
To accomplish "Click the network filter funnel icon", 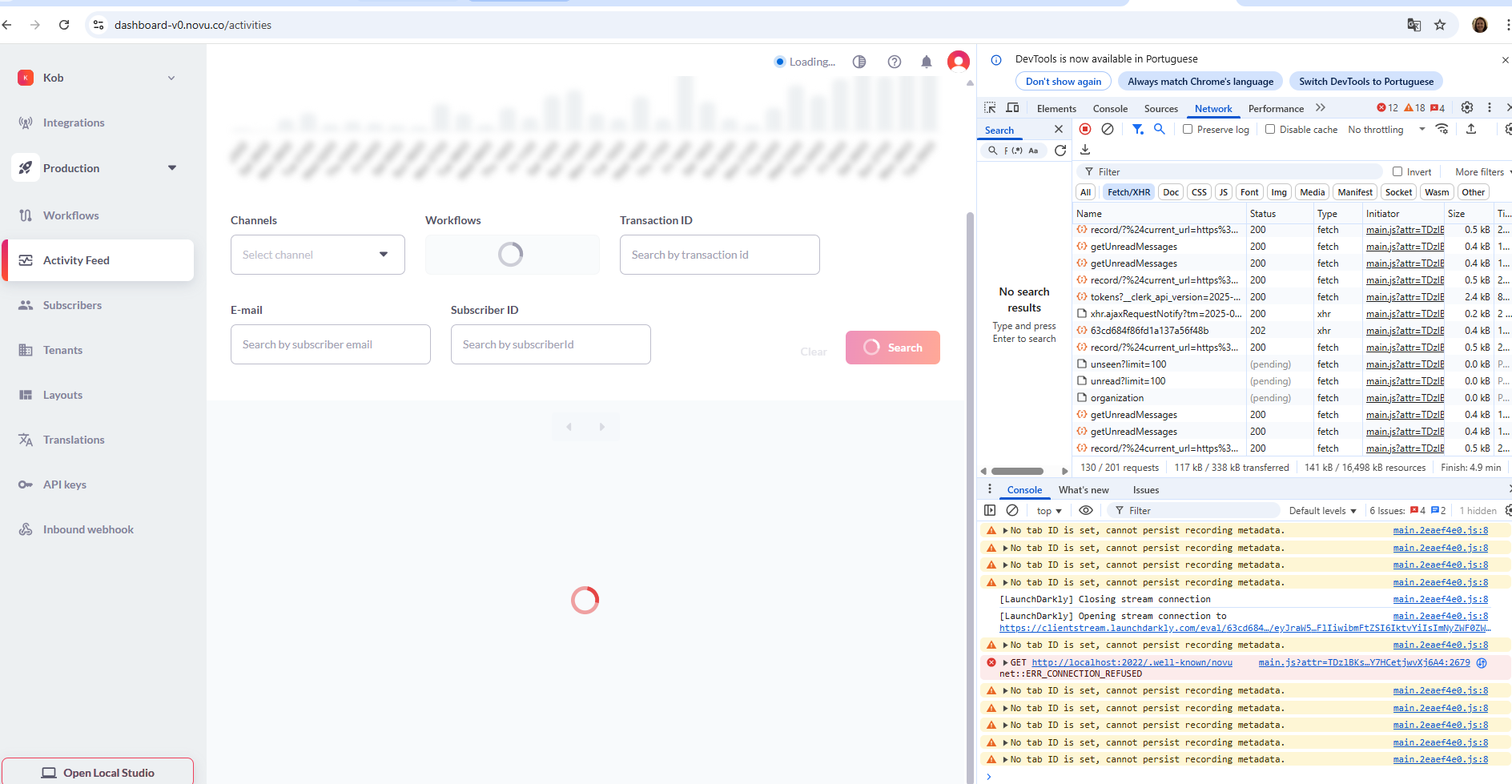I will pyautogui.click(x=1138, y=129).
